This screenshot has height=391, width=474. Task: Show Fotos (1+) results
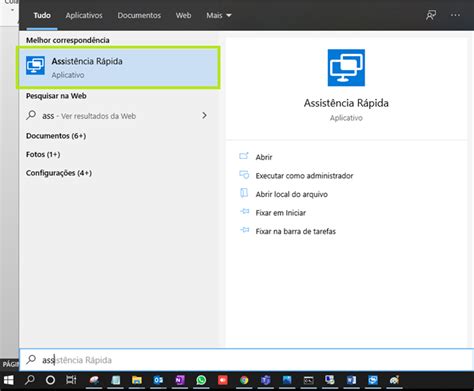point(43,154)
